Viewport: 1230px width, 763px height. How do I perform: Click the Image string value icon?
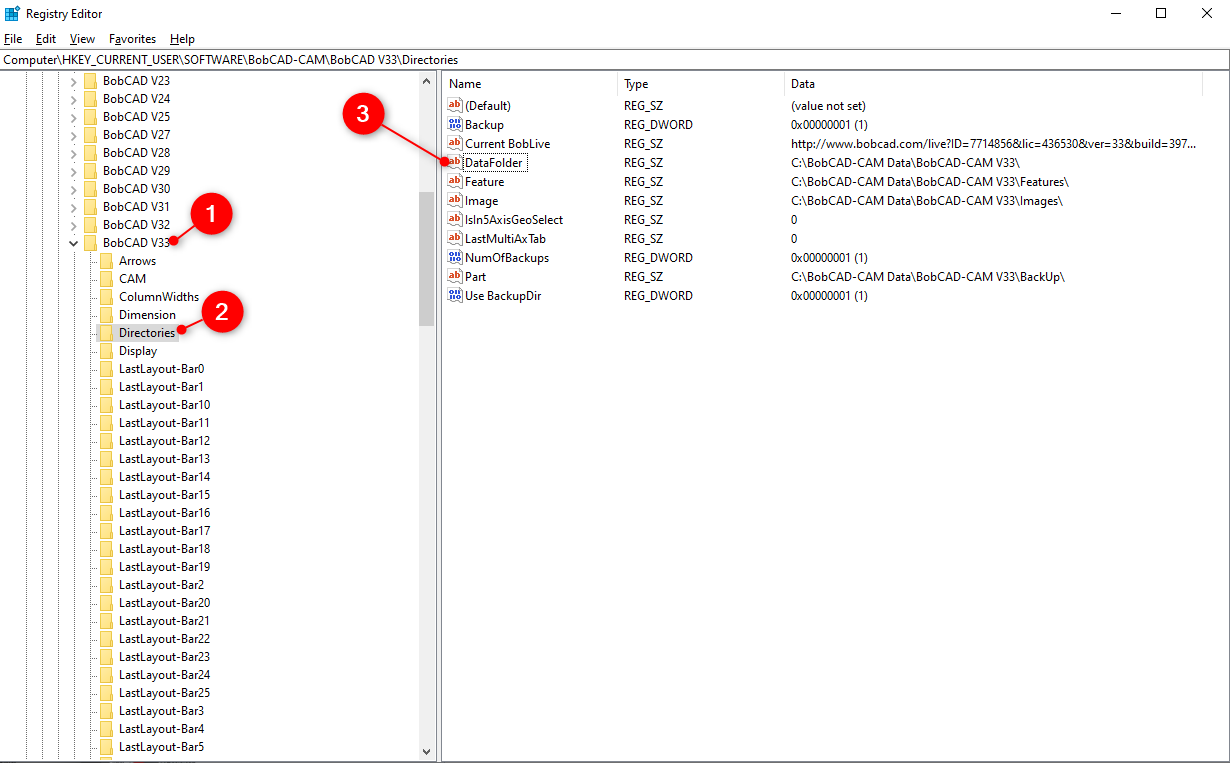455,200
